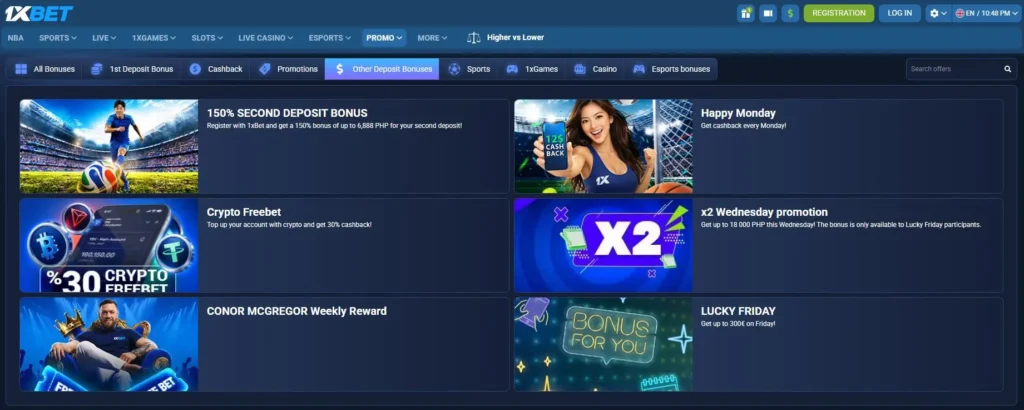Click the 1st Deposit Bonus coins icon
1024x410 pixels.
[x=97, y=69]
